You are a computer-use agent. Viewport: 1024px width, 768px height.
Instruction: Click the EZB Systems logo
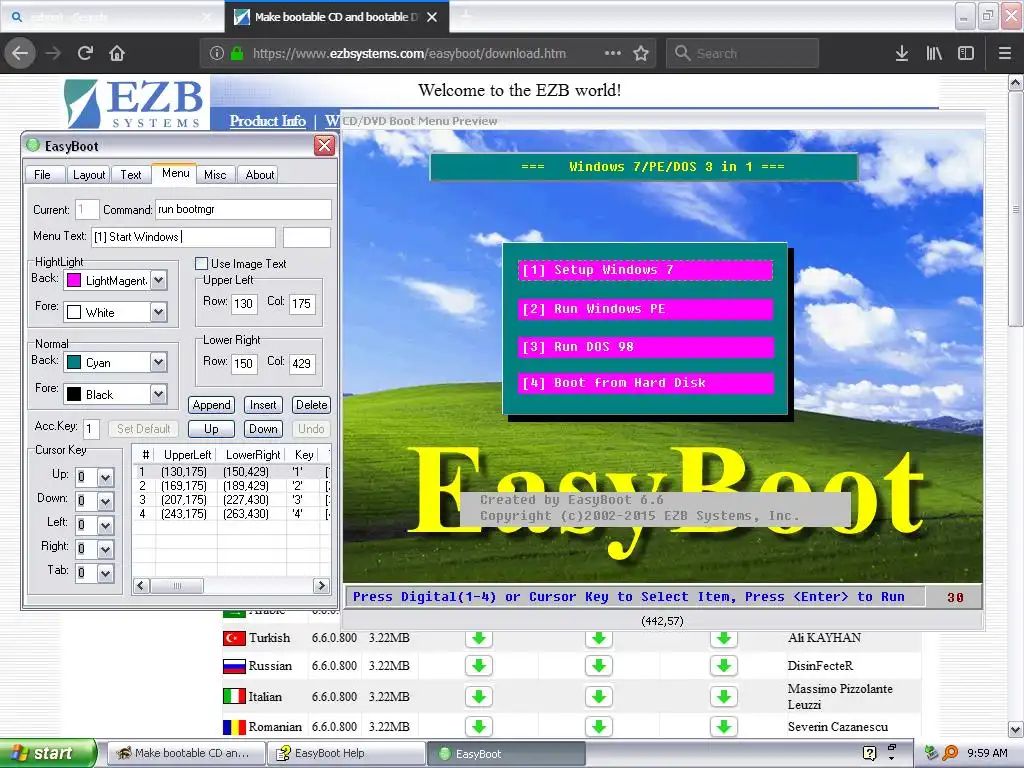click(x=135, y=103)
